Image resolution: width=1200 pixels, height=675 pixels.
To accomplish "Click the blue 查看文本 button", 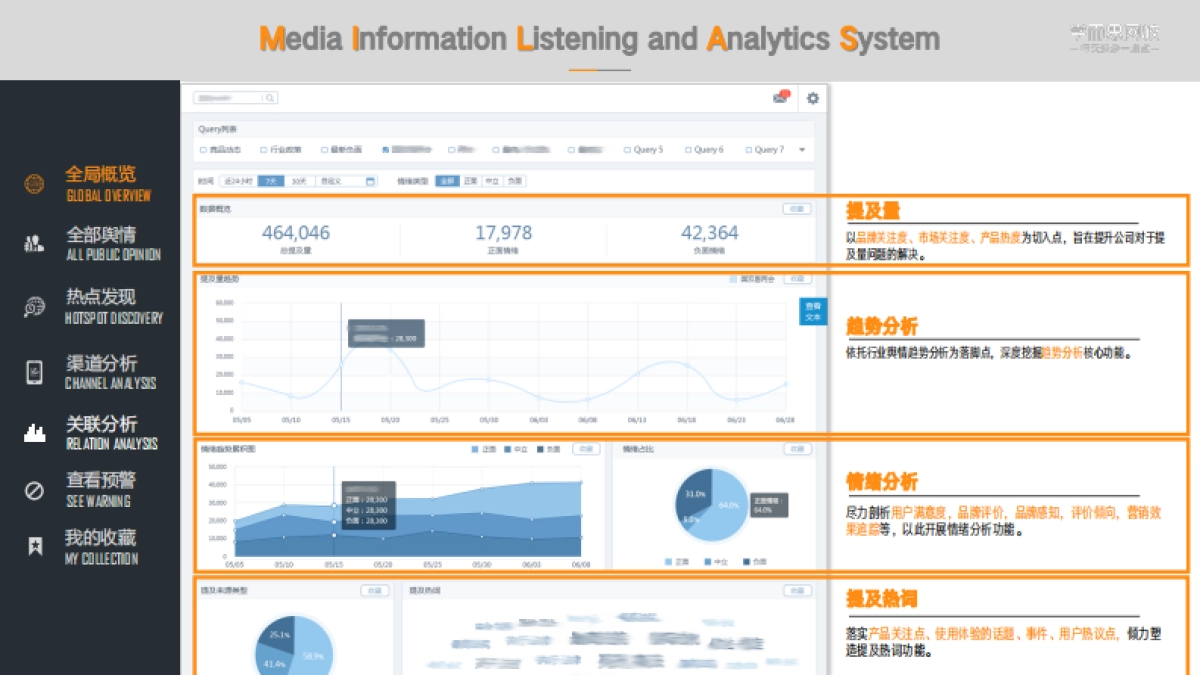I will pyautogui.click(x=813, y=311).
